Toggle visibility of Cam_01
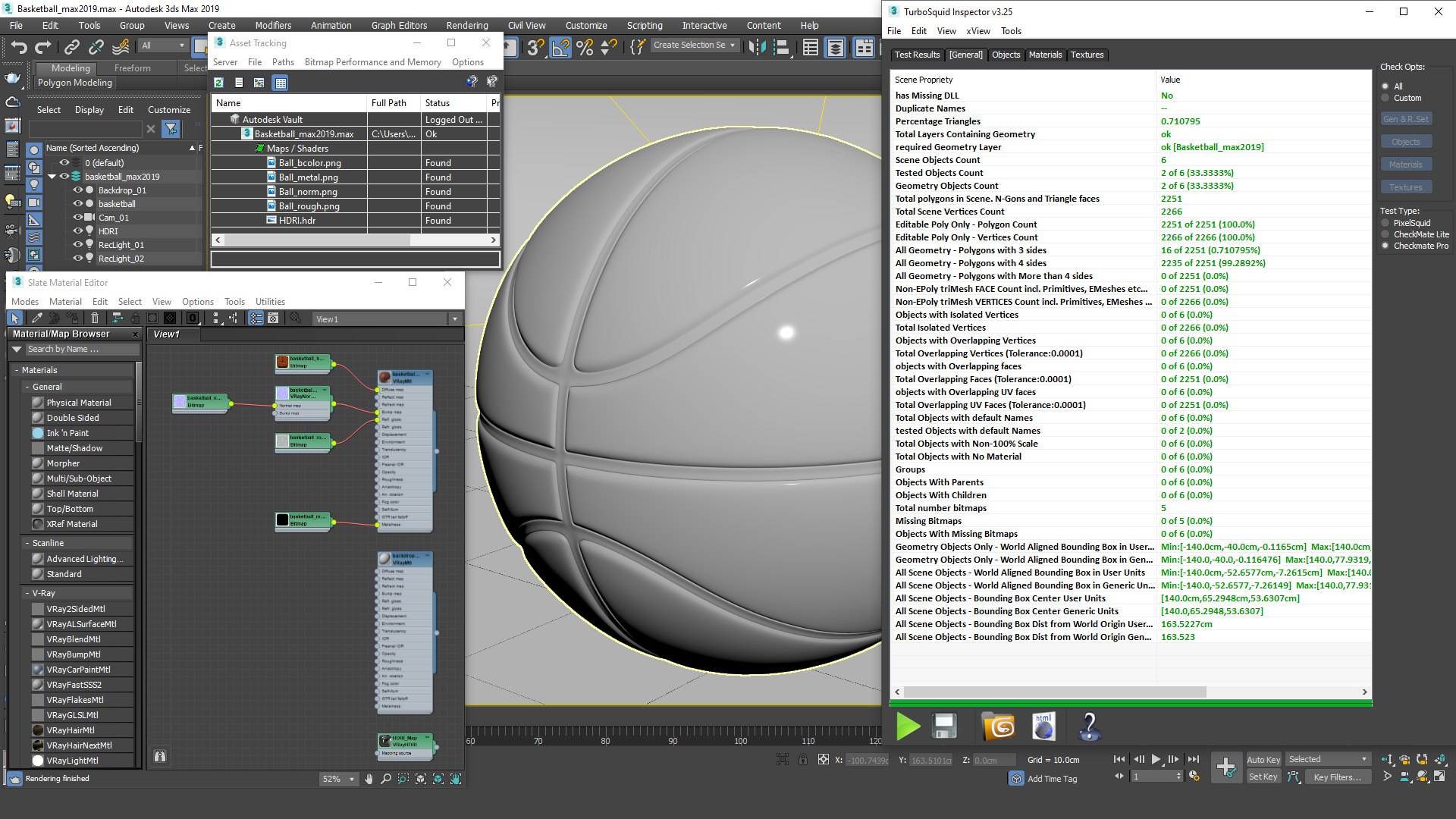This screenshot has height=819, width=1456. pyautogui.click(x=77, y=218)
